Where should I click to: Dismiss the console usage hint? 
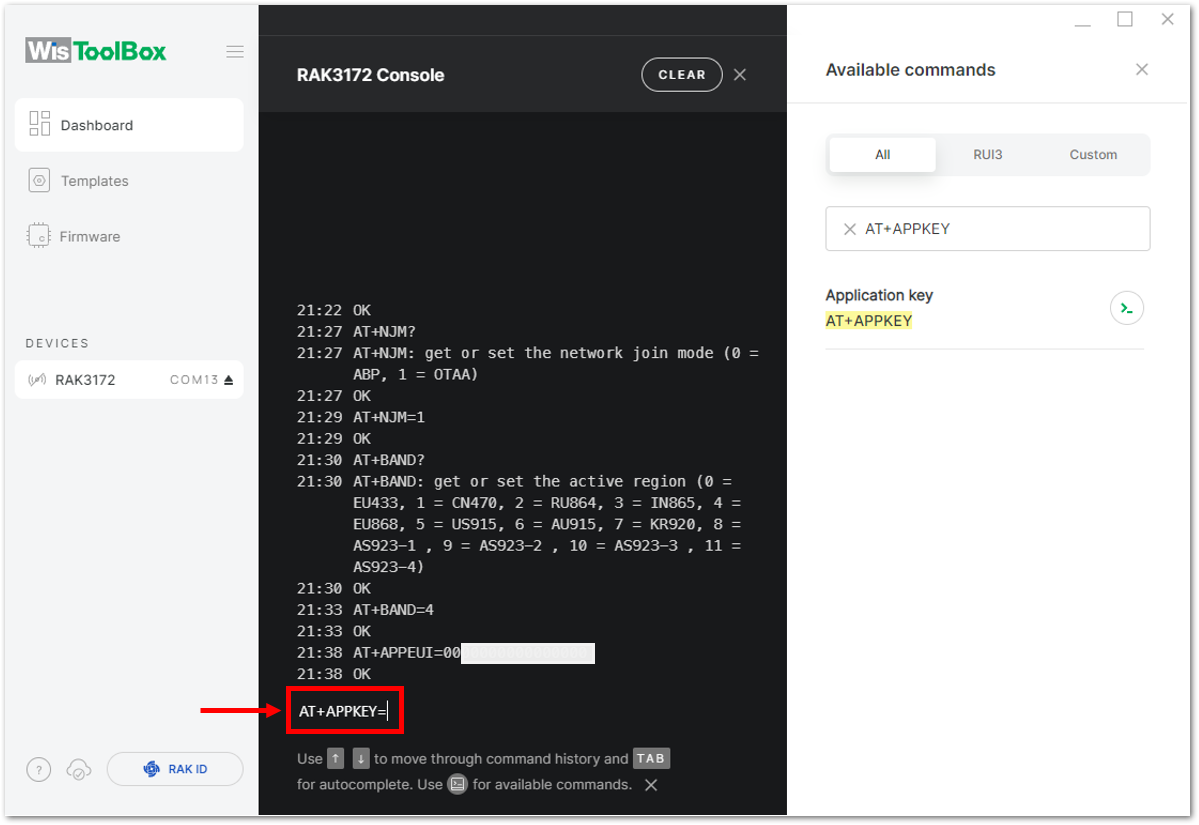(x=651, y=785)
